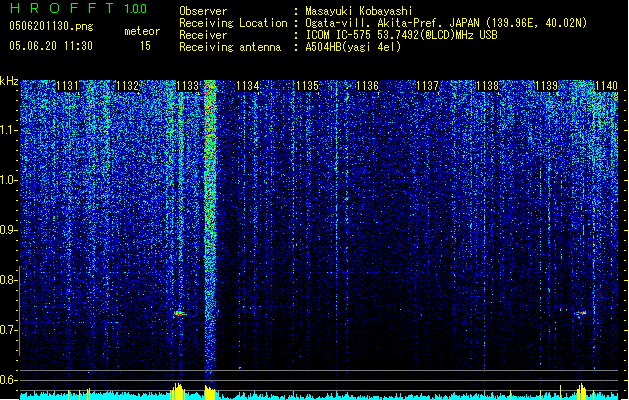Click the 0.8 kHz axis tick label
Image resolution: width=629 pixels, height=400 pixels.
[8, 280]
